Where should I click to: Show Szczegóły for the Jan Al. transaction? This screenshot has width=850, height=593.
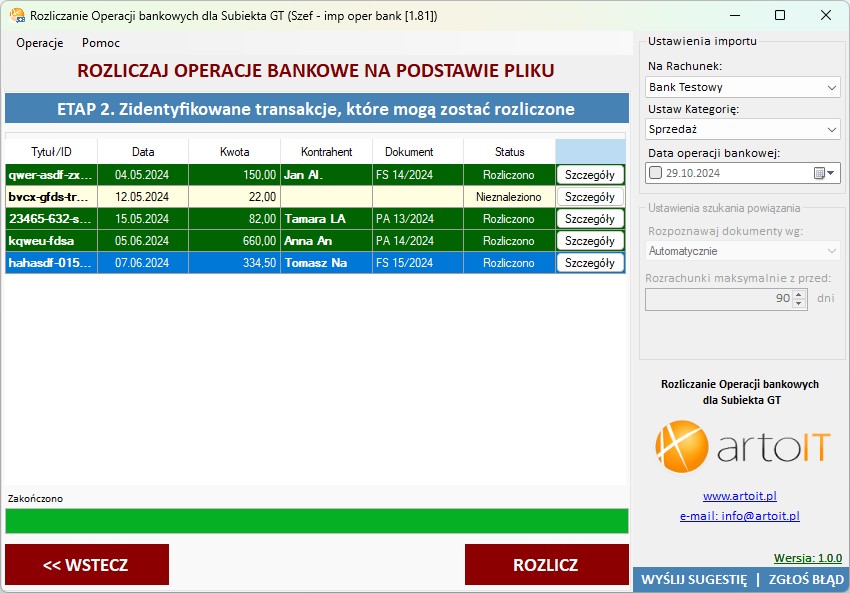[590, 175]
